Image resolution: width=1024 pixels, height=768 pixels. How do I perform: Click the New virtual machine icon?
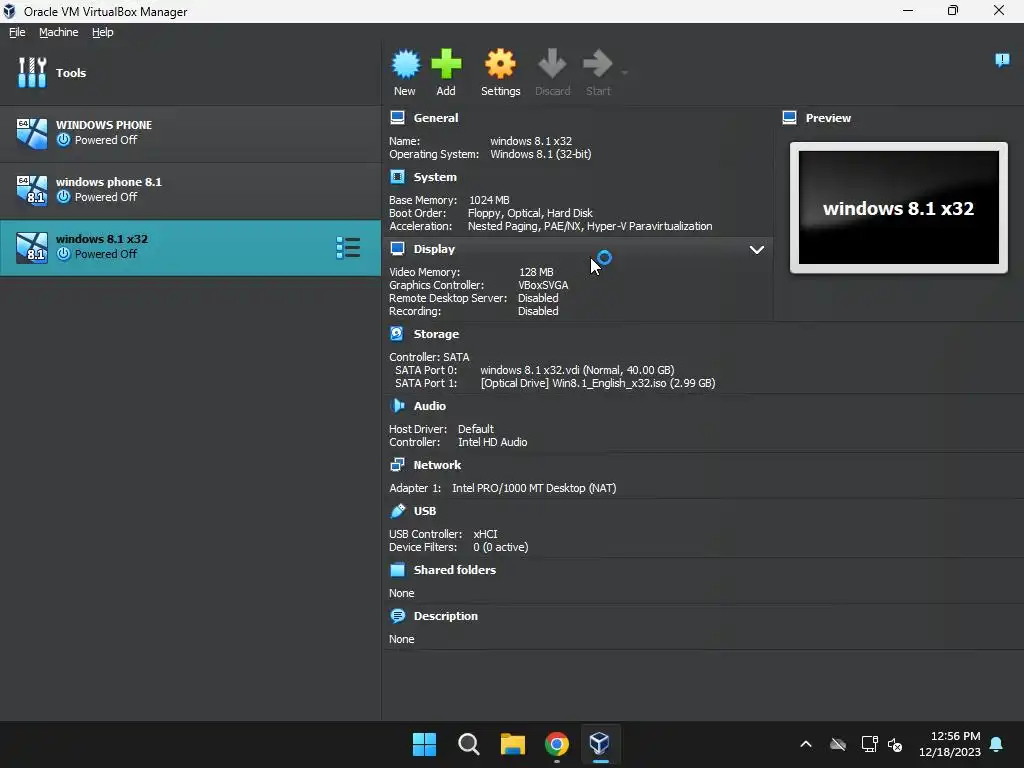click(405, 64)
